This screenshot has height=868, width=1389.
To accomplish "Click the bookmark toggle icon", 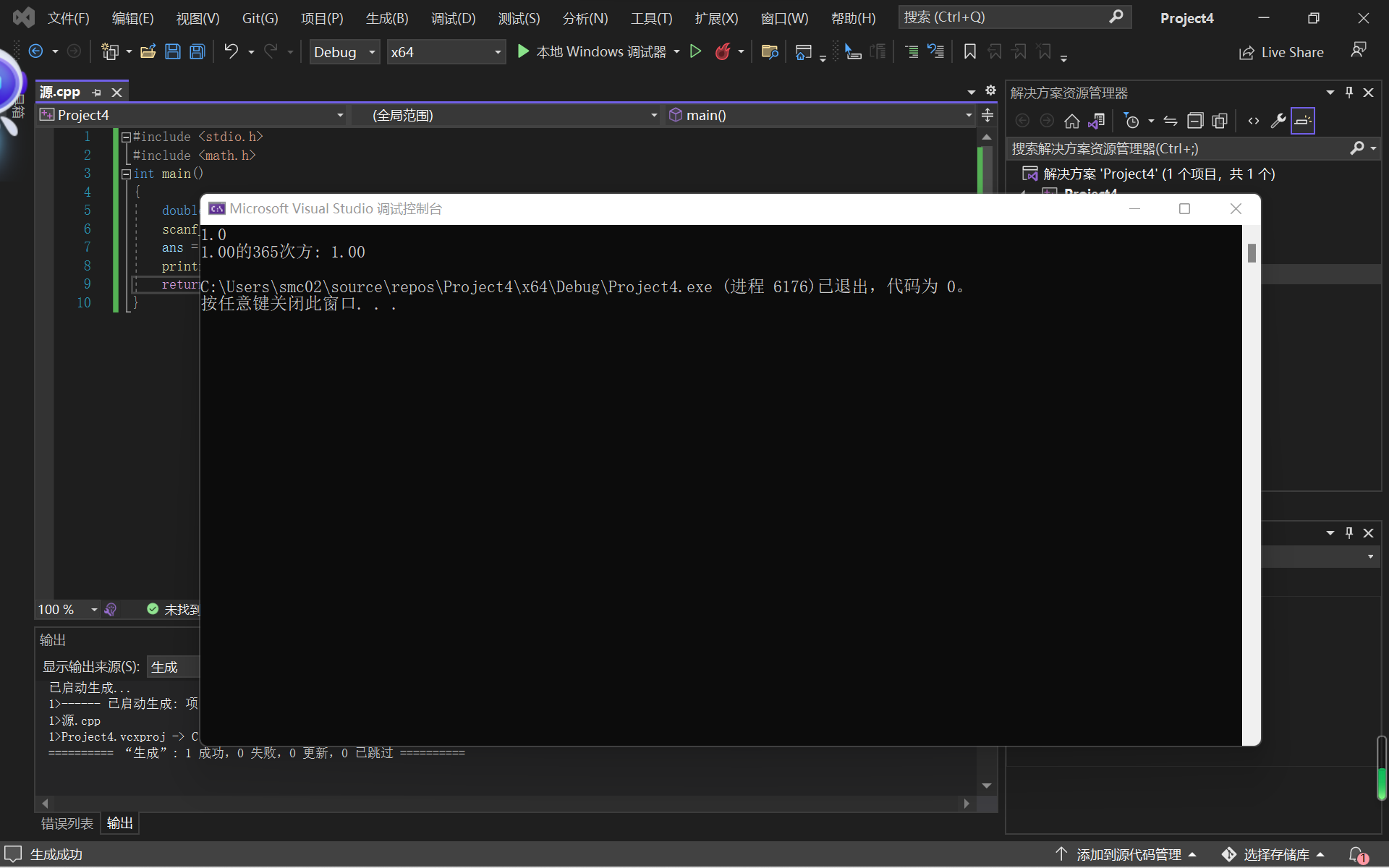I will [x=970, y=51].
